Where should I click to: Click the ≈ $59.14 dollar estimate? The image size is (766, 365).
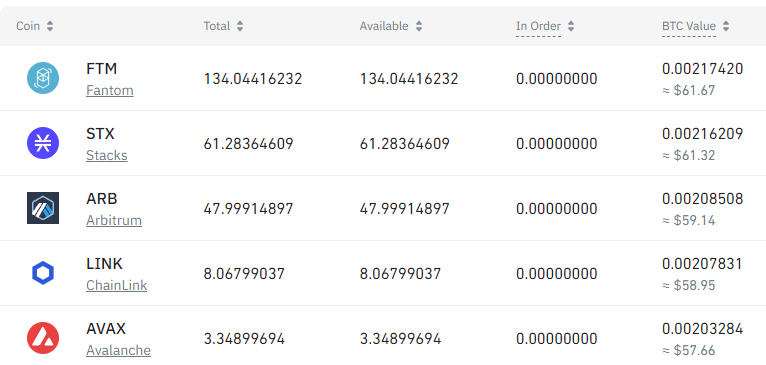[689, 220]
